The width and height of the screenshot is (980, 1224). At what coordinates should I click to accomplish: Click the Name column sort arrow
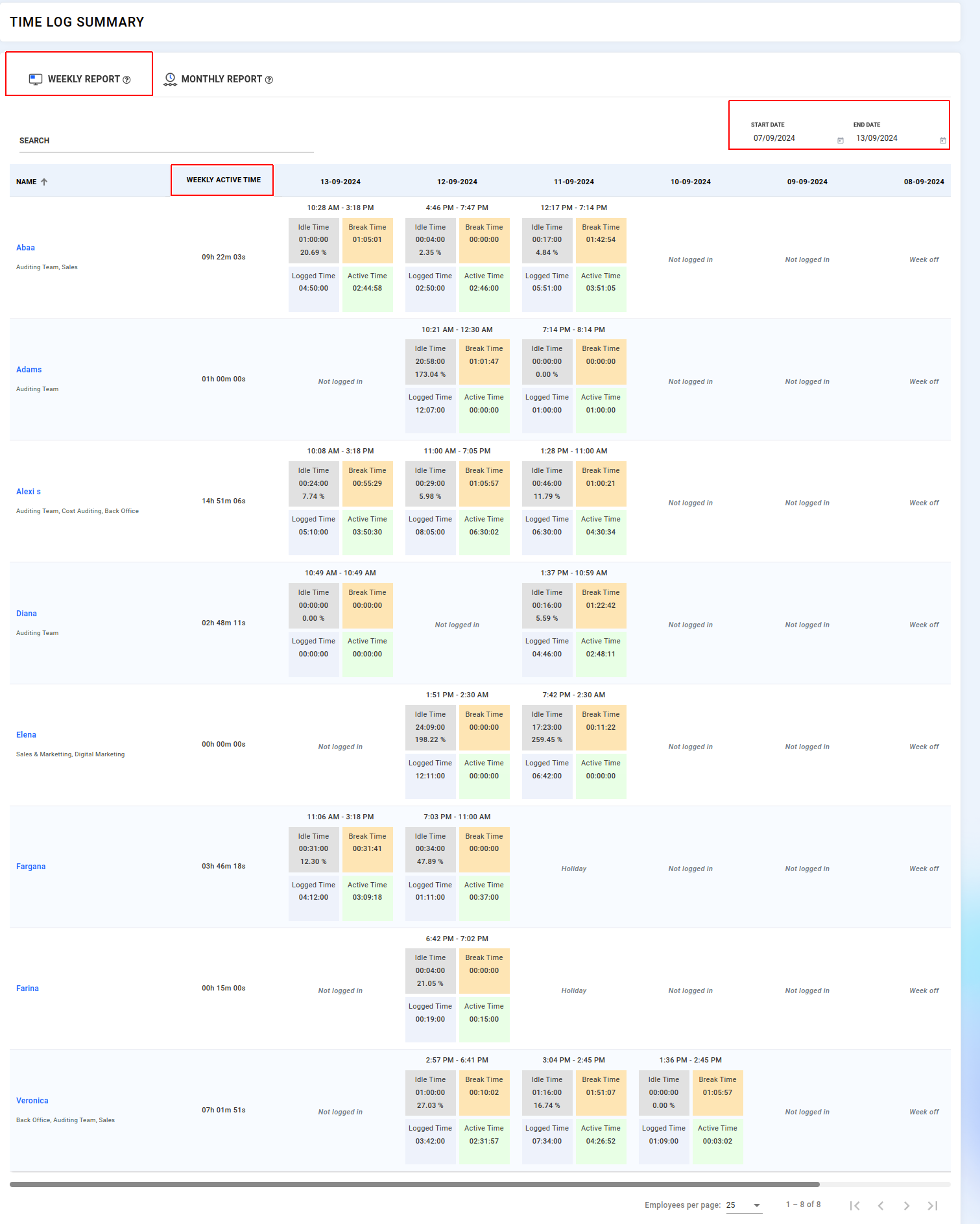[44, 182]
